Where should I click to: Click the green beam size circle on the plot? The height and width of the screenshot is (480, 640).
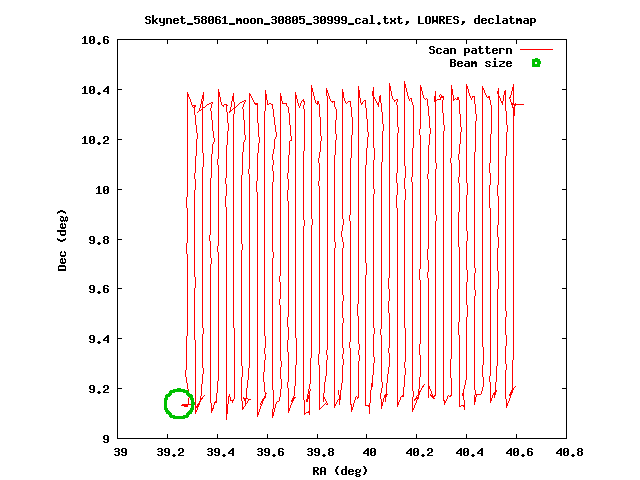pyautogui.click(x=179, y=404)
